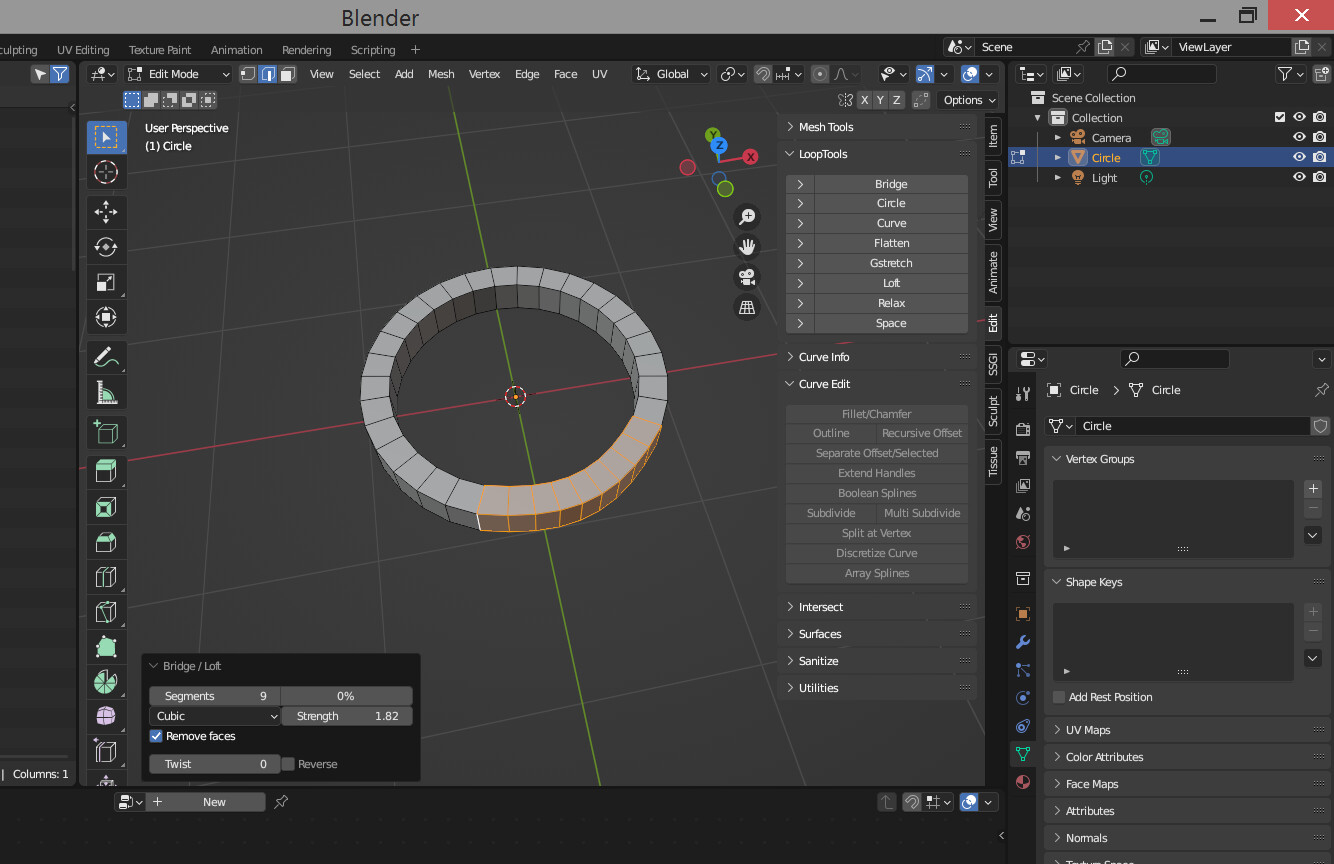1334x864 pixels.
Task: Click the Bridge button in LoopTools
Action: click(891, 184)
